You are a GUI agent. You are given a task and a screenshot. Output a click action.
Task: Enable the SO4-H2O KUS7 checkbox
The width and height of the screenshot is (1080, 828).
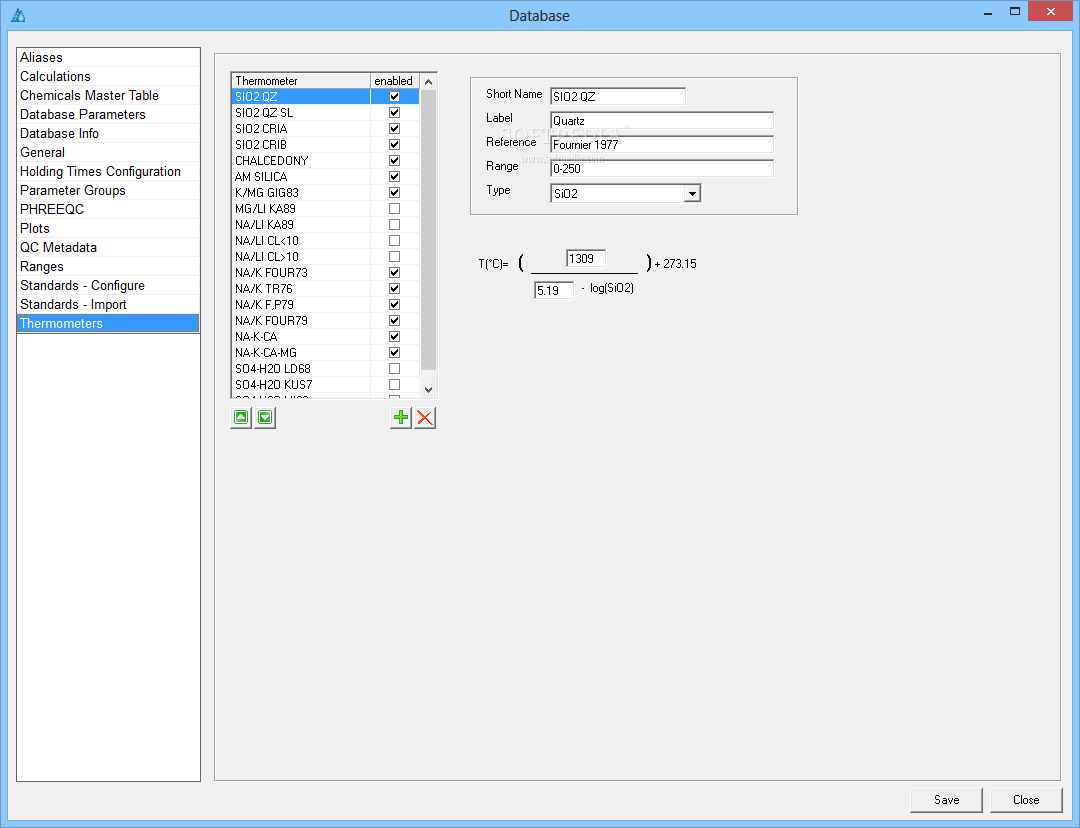click(395, 384)
